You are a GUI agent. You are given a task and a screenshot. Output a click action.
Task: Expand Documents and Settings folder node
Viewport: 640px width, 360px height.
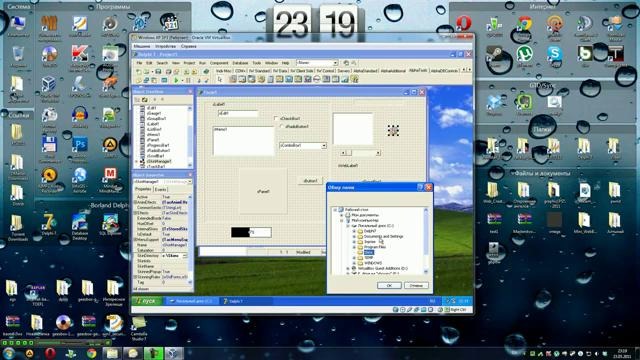click(354, 236)
